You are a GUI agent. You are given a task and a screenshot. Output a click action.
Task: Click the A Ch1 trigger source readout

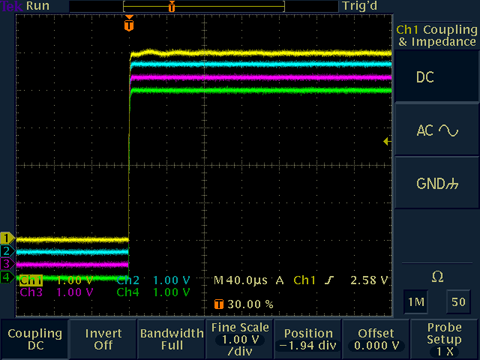coord(296,280)
